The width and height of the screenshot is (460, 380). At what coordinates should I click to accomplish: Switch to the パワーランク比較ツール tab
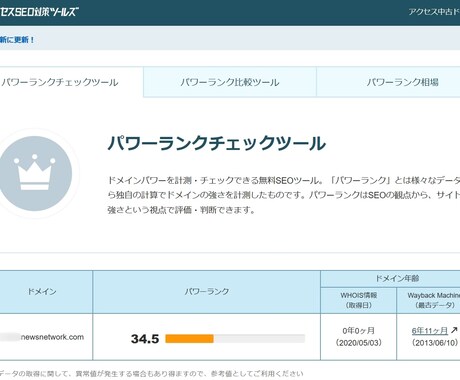[230, 82]
